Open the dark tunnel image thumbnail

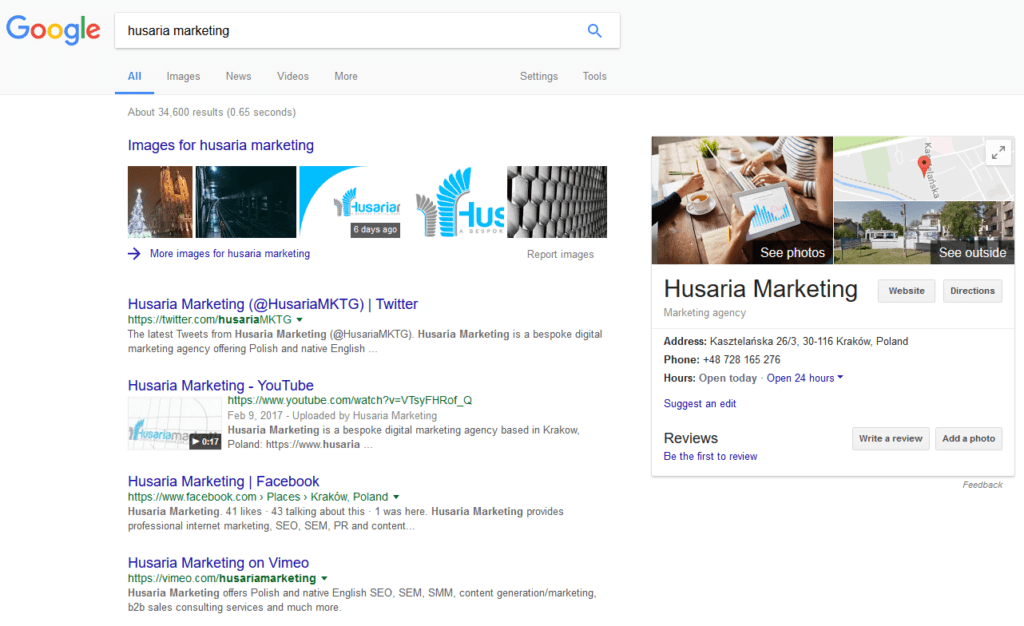tap(246, 202)
